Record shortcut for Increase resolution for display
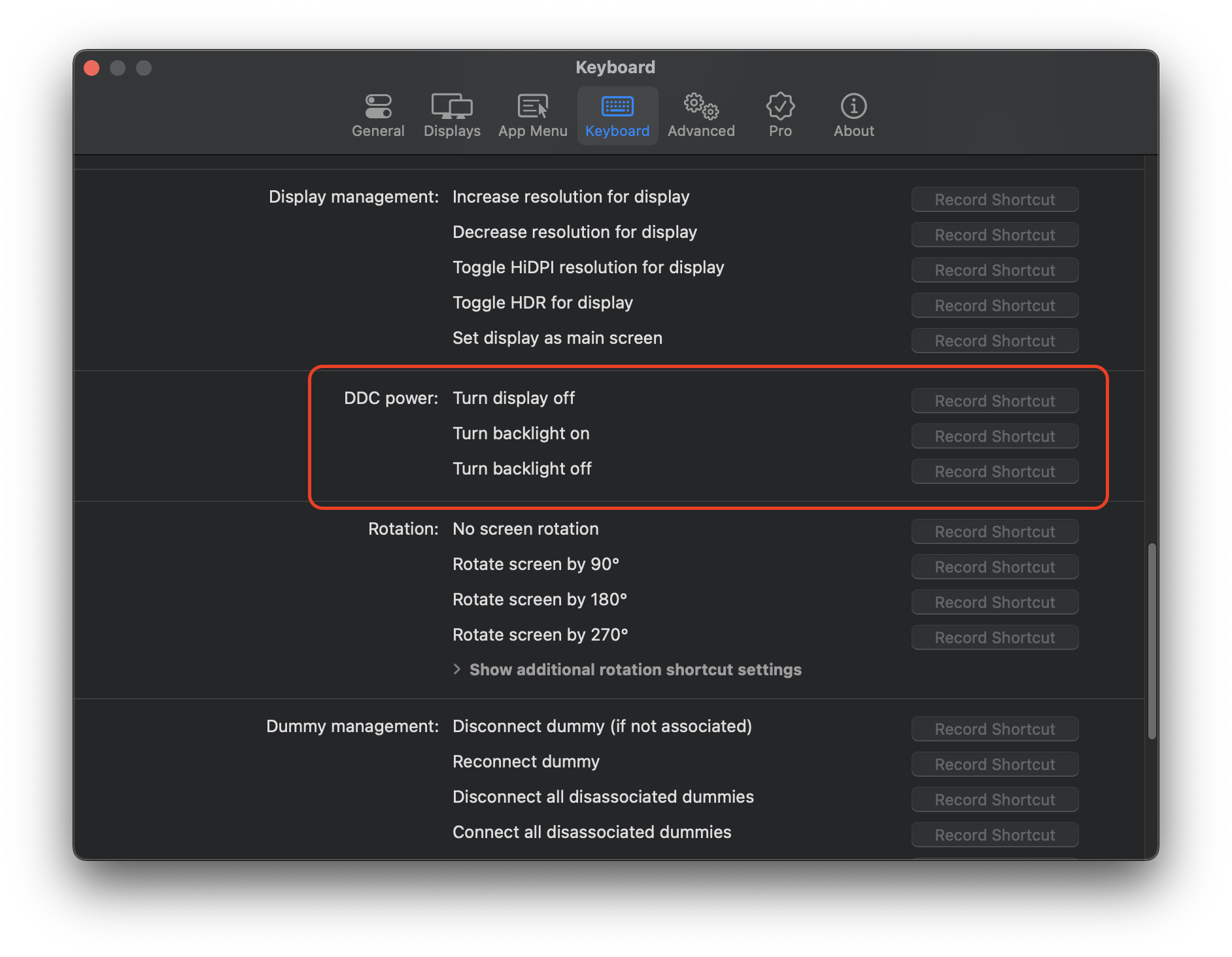This screenshot has width=1232, height=957. (994, 199)
